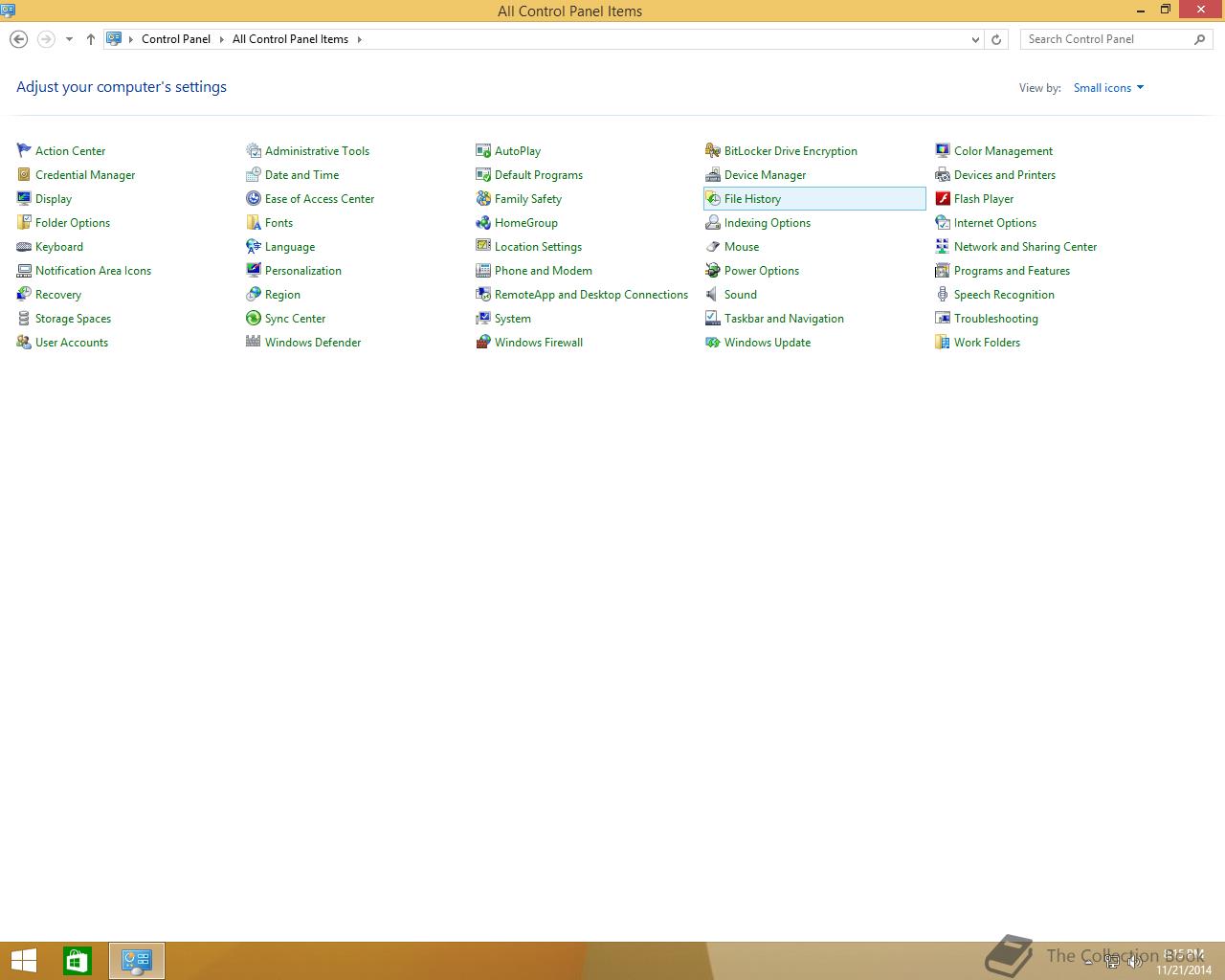This screenshot has height=980, width=1225.
Task: Click the Keyboard icon
Action: point(24,246)
